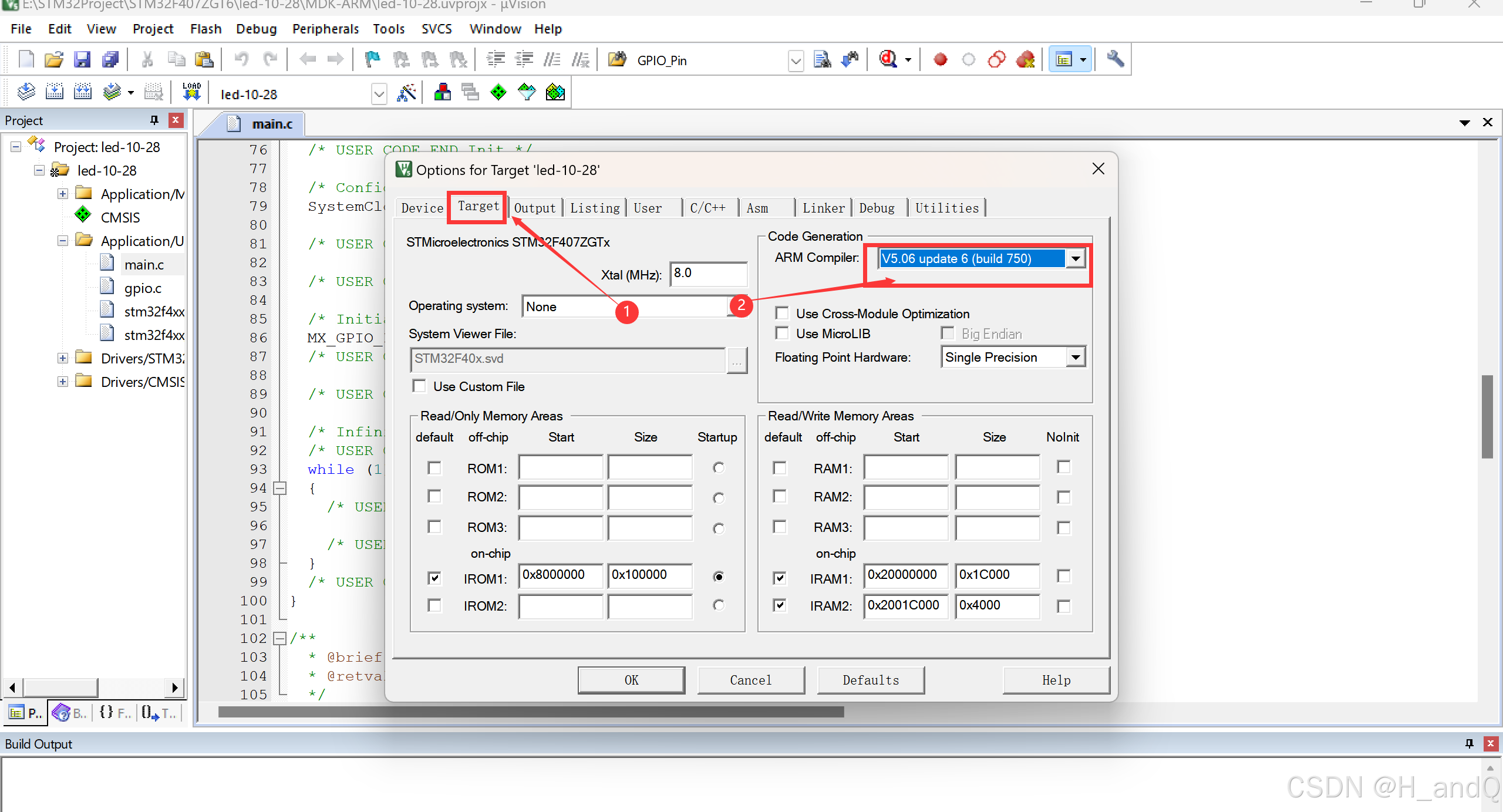The image size is (1503, 812).
Task: Click the editor vertical scrollbar thumb
Action: pyautogui.click(x=1487, y=416)
